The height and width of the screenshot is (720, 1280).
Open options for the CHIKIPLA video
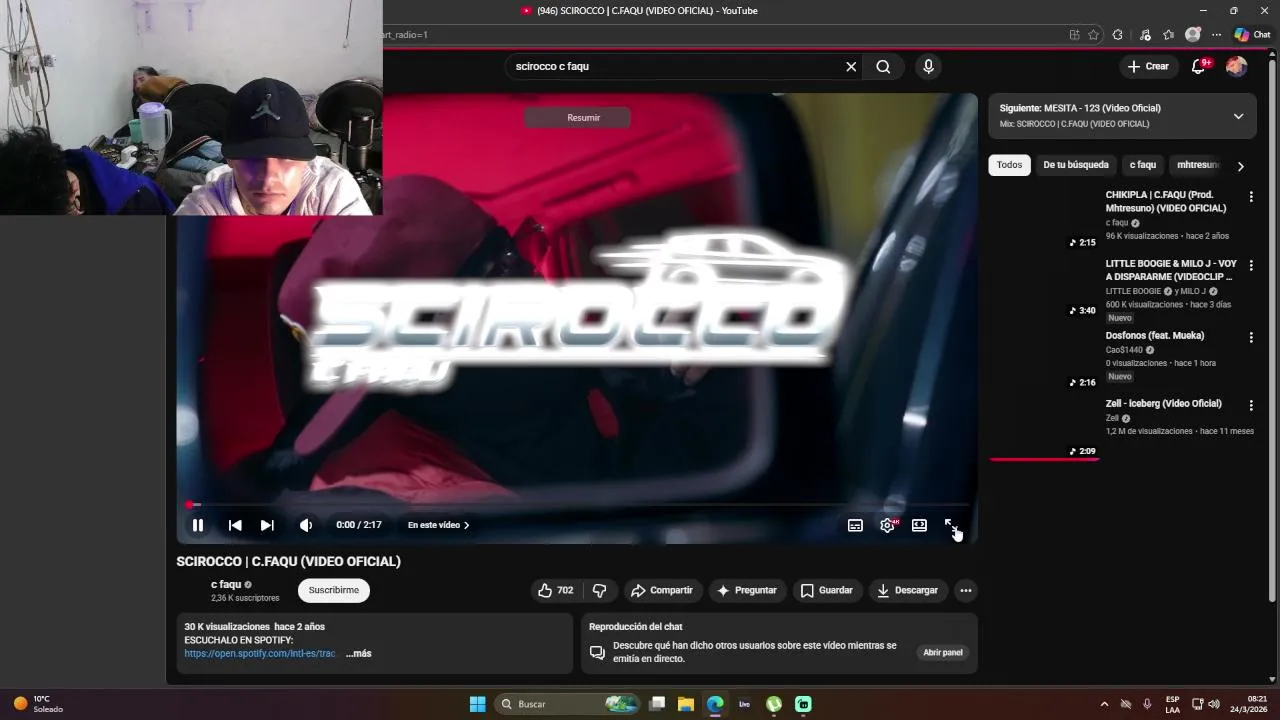[1250, 197]
